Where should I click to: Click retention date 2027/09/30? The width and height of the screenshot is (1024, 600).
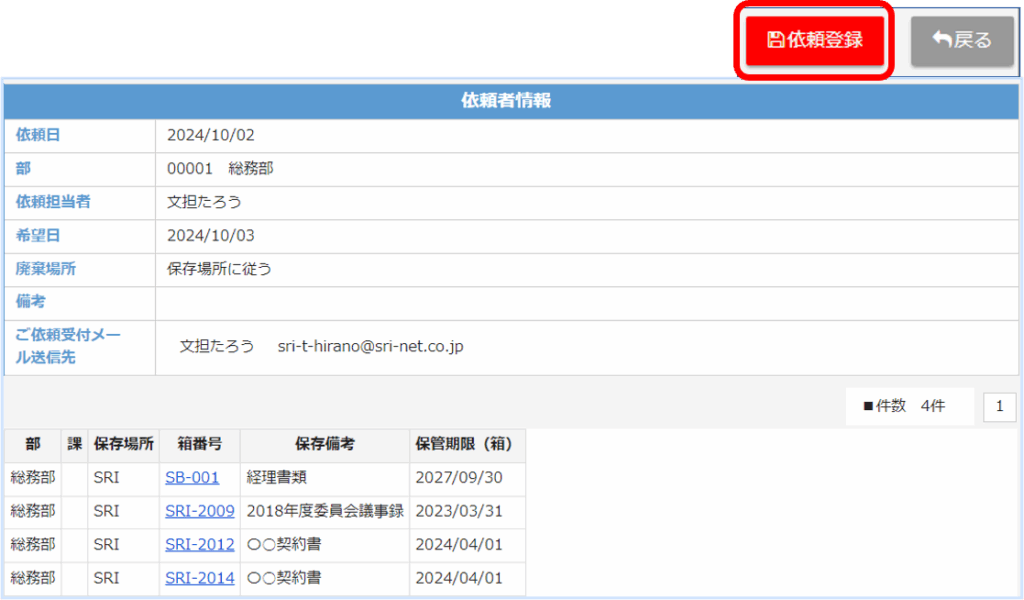pyautogui.click(x=459, y=477)
